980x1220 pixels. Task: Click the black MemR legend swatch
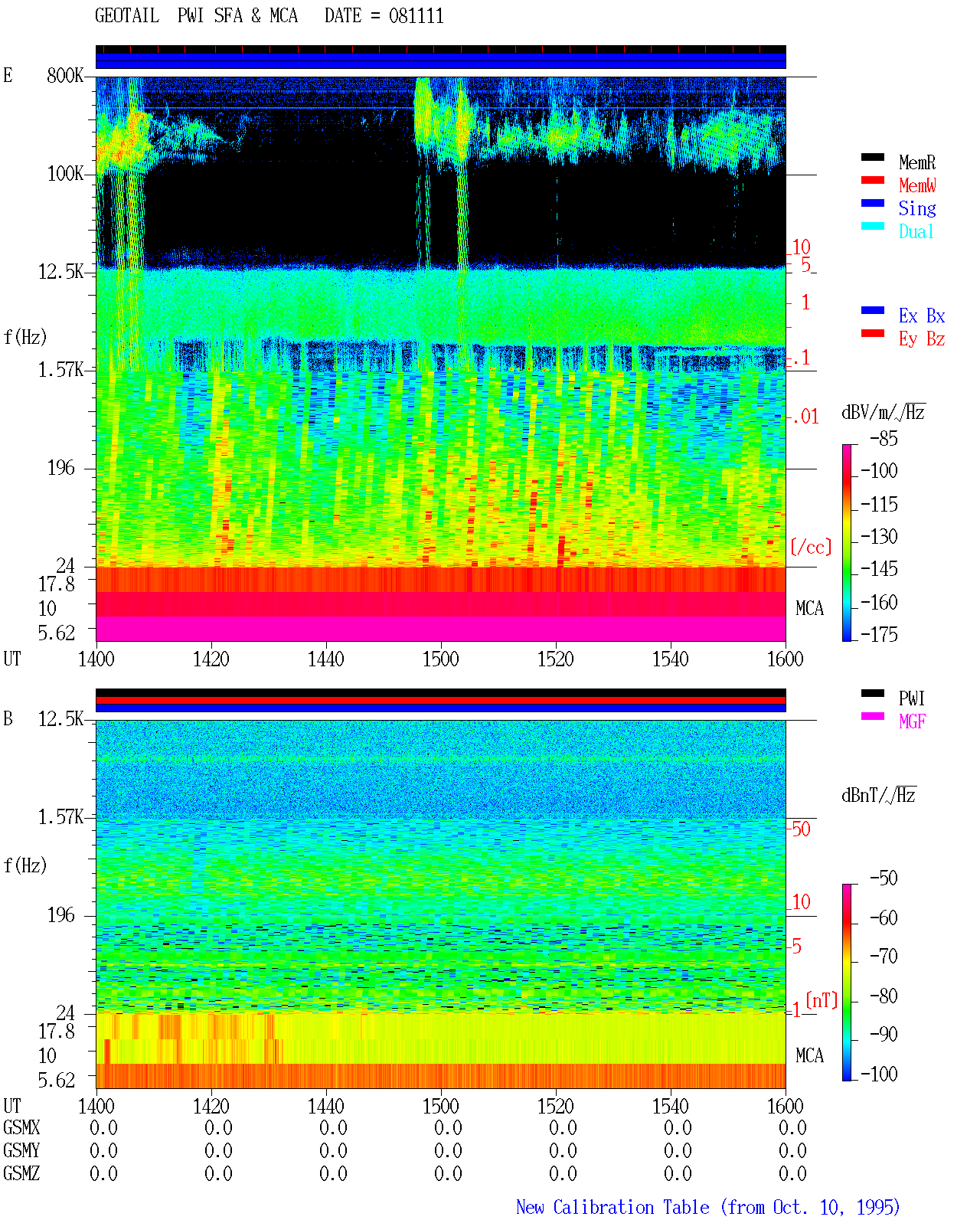[873, 157]
